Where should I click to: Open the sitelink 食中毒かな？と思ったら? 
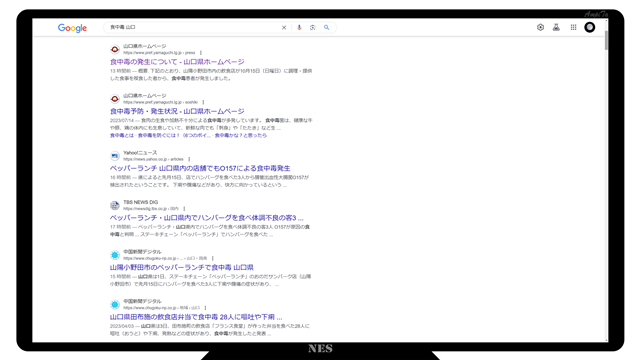[241, 135]
